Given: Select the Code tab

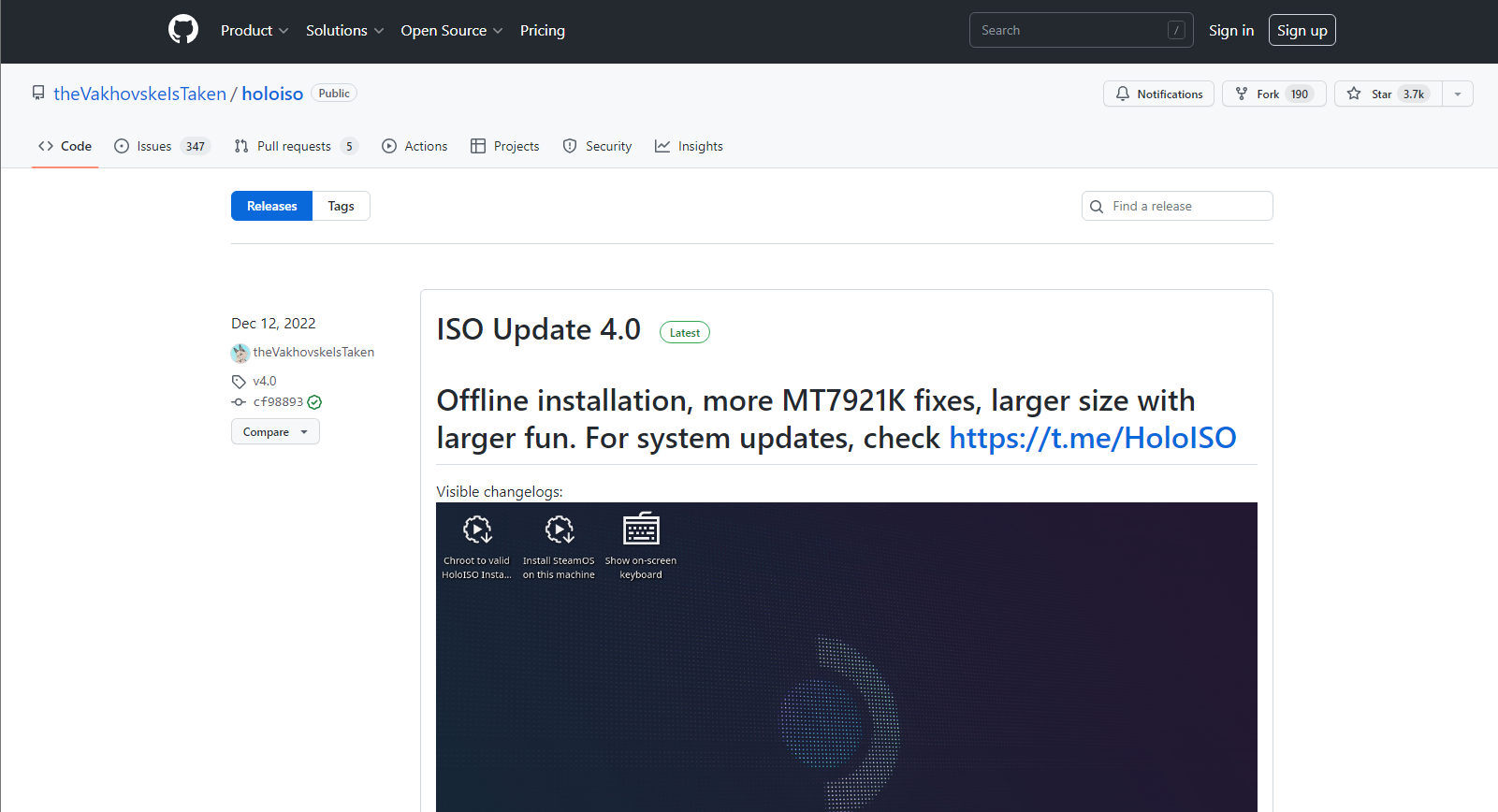Looking at the screenshot, I should click(65, 146).
